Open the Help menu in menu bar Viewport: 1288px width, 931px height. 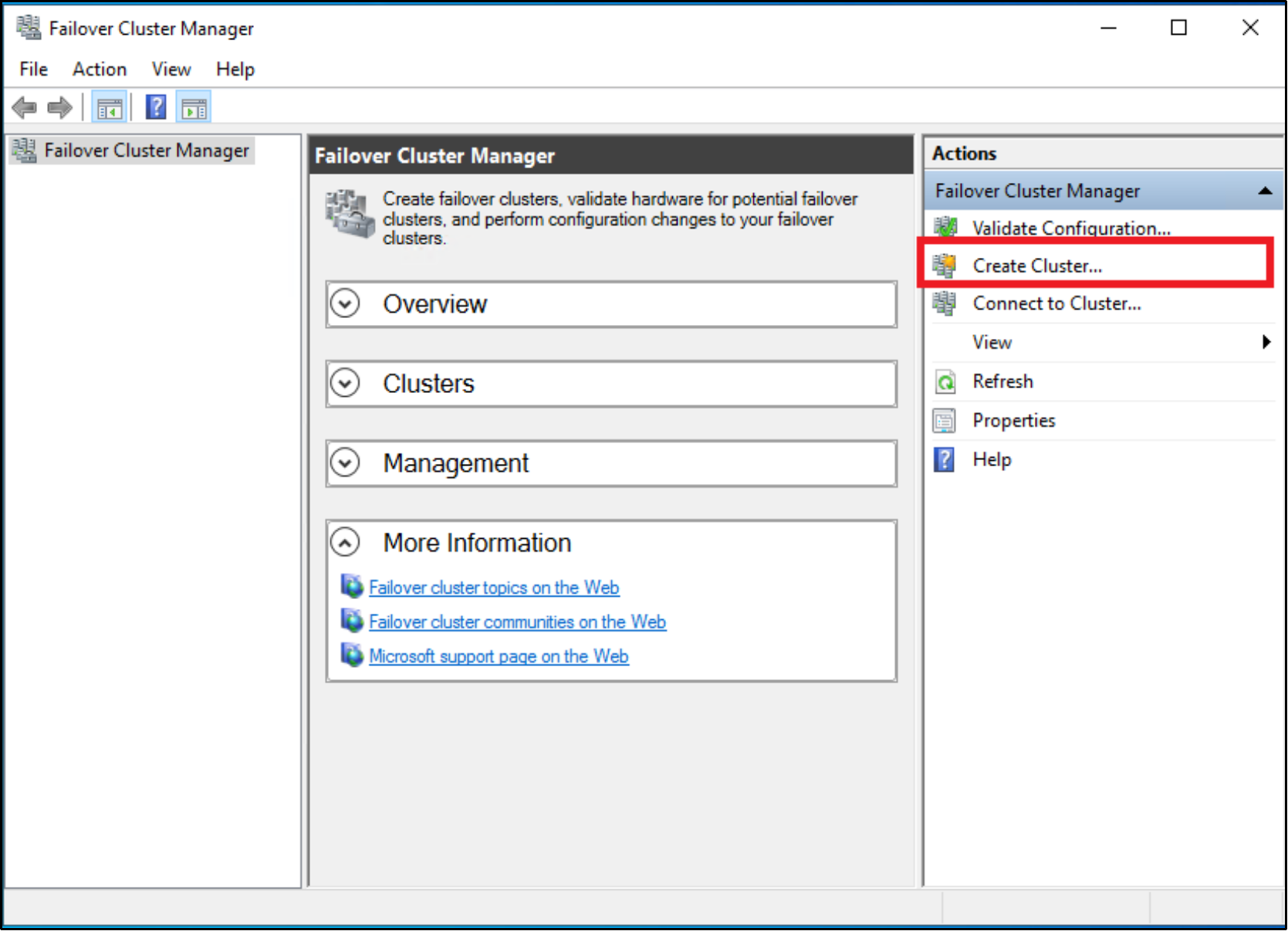coord(235,69)
